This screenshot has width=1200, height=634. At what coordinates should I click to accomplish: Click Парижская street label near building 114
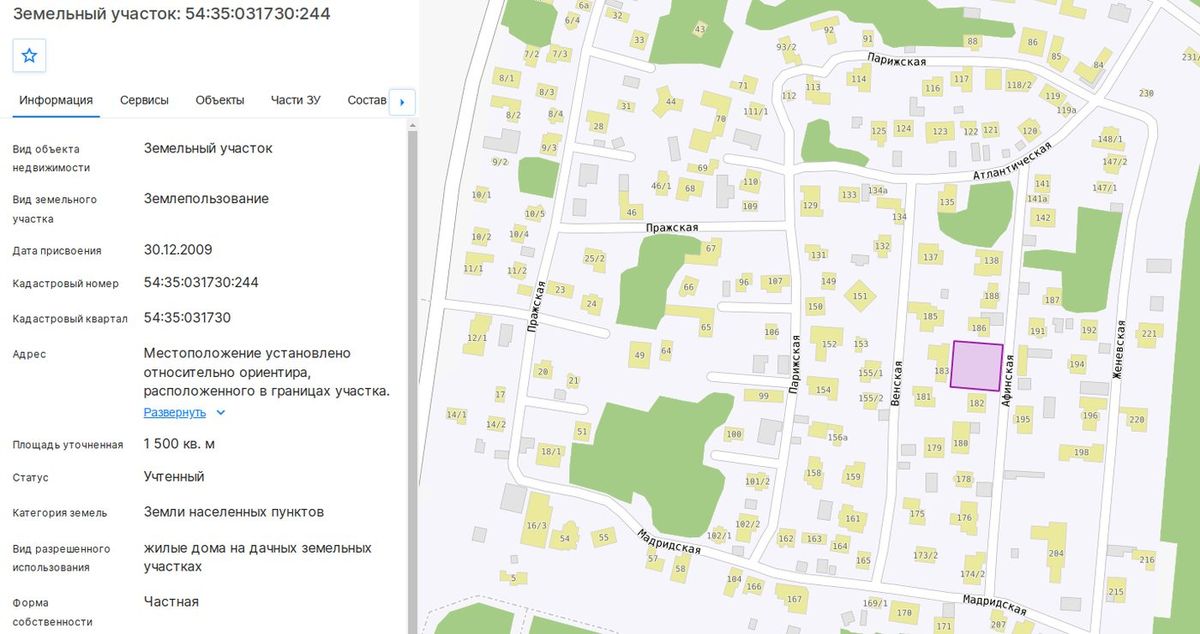point(897,60)
